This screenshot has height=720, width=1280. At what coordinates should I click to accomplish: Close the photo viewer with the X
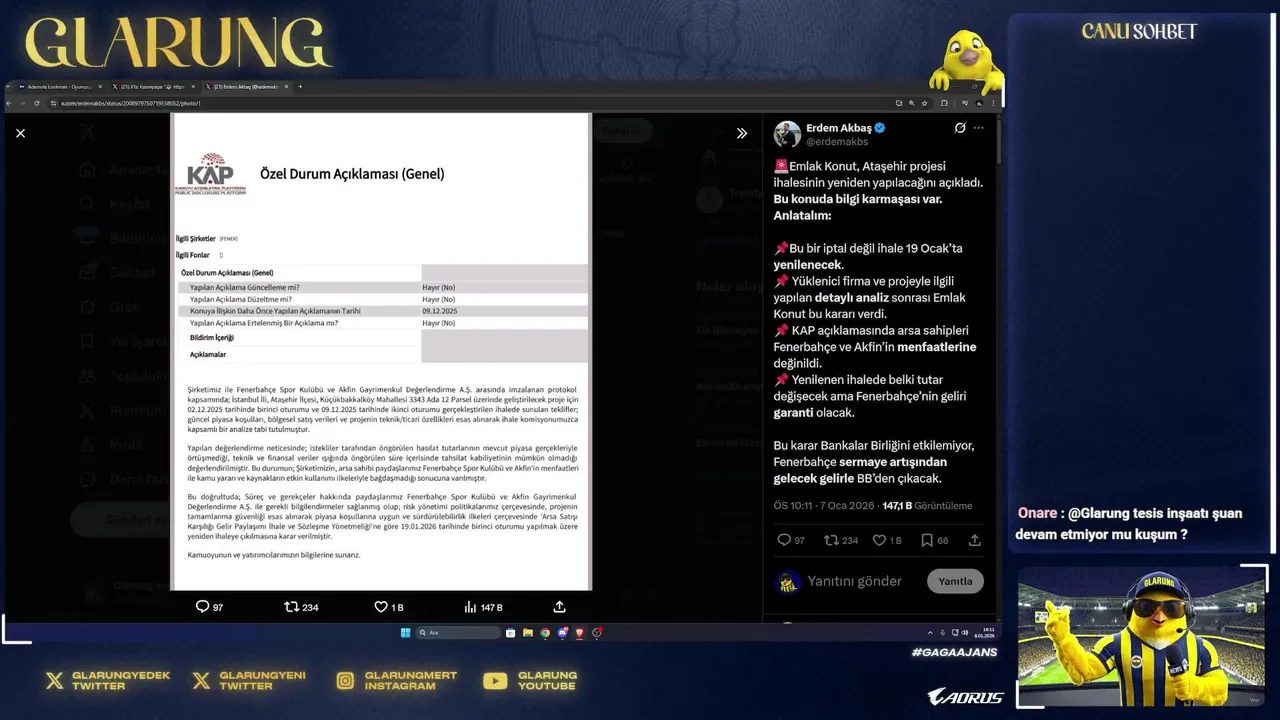tap(20, 133)
